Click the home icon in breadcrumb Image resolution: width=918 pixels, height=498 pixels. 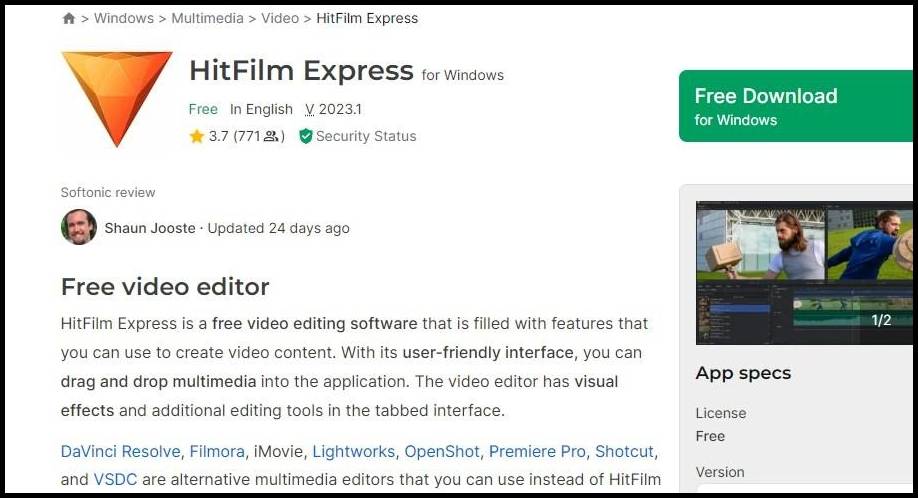tap(68, 19)
